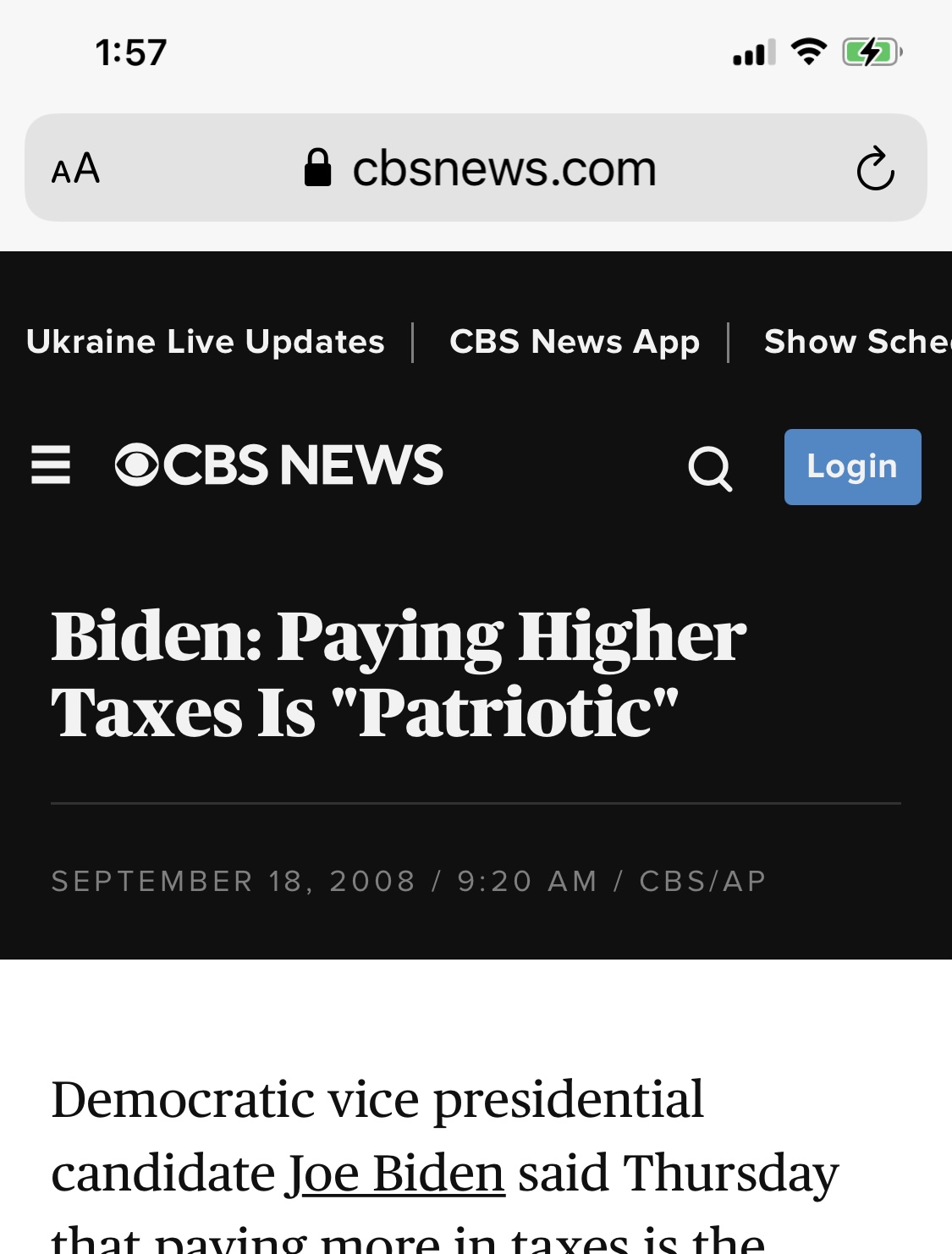952x1254 pixels.
Task: Click the blue Login button
Action: (x=853, y=467)
